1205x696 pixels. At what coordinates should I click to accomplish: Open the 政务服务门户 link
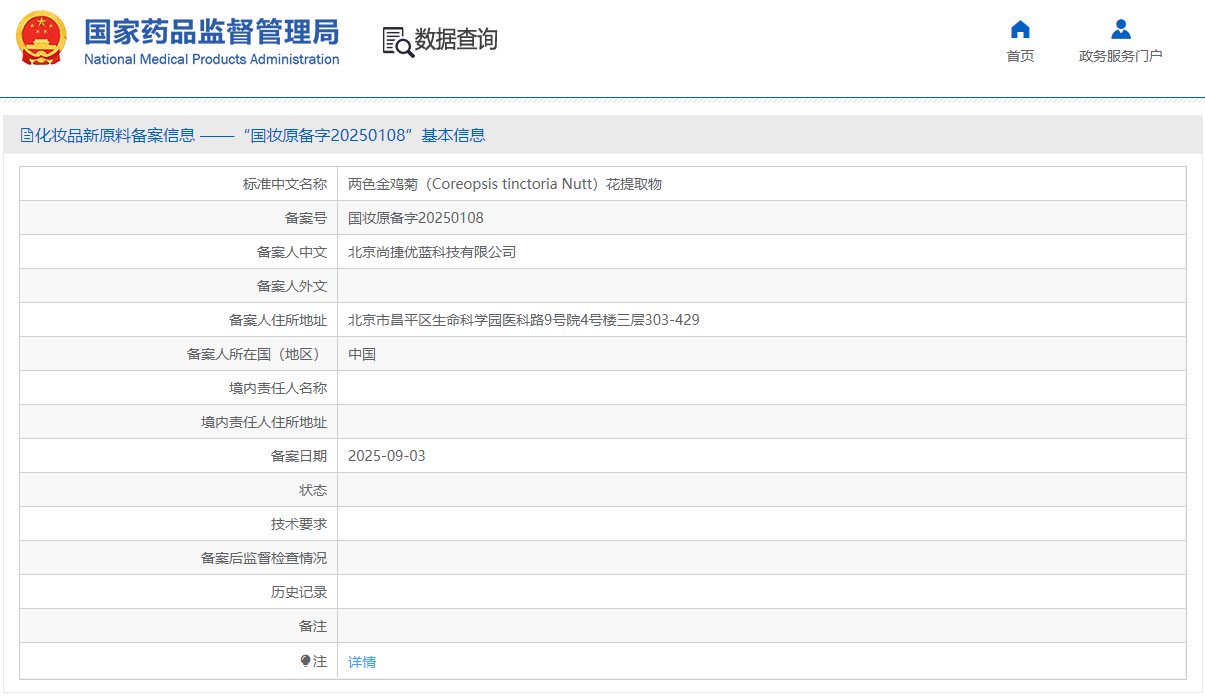click(1121, 56)
